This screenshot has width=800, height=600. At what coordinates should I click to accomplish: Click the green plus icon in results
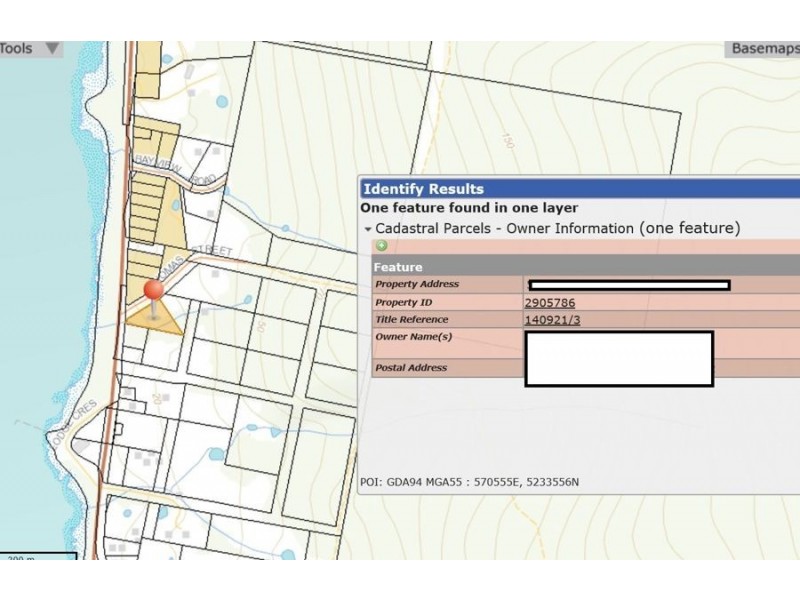[x=381, y=246]
